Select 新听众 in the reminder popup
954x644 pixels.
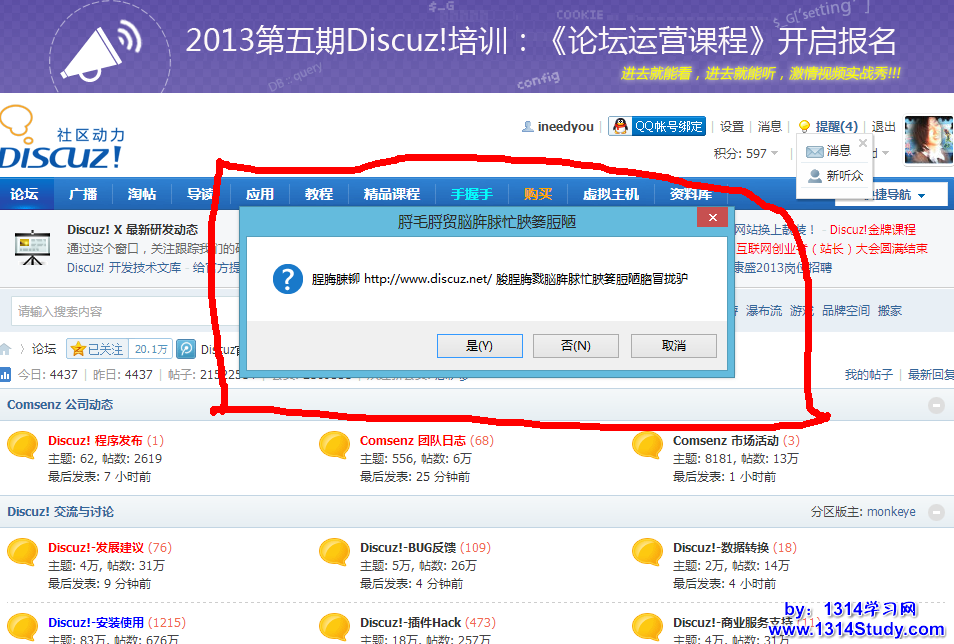tap(835, 176)
